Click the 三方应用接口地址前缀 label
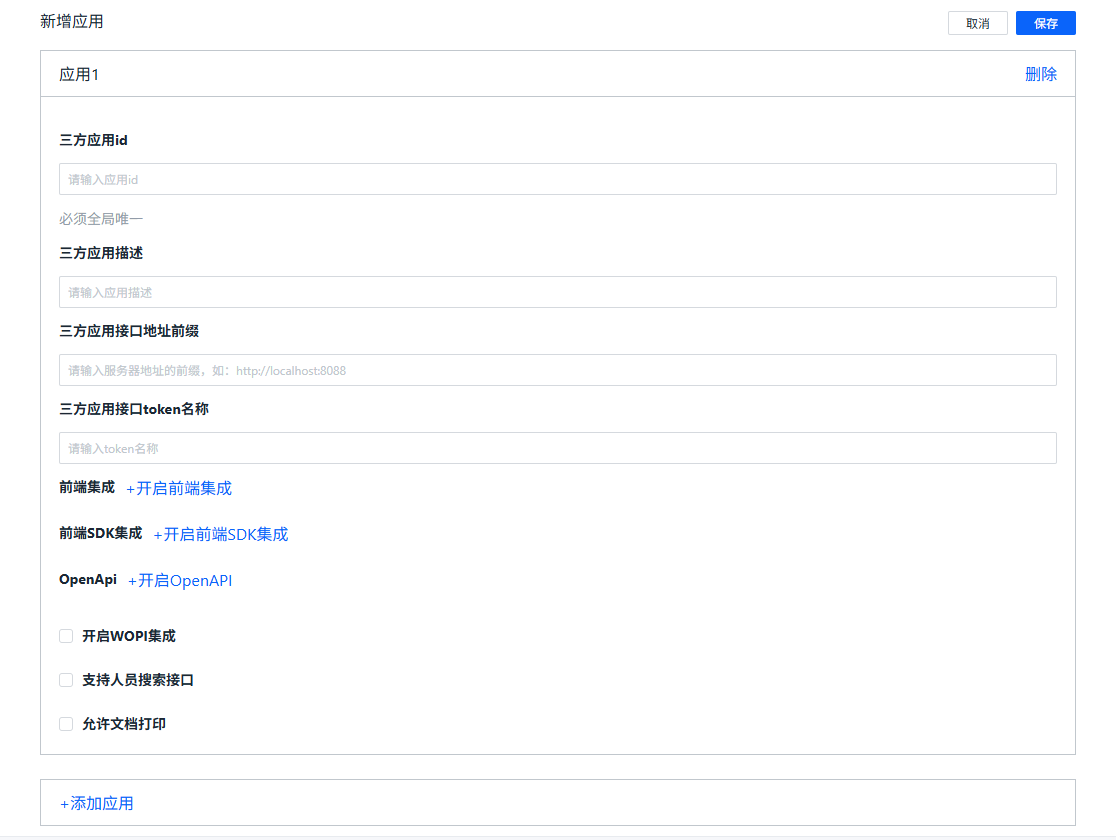Screen dimensions: 1116x840 128,331
